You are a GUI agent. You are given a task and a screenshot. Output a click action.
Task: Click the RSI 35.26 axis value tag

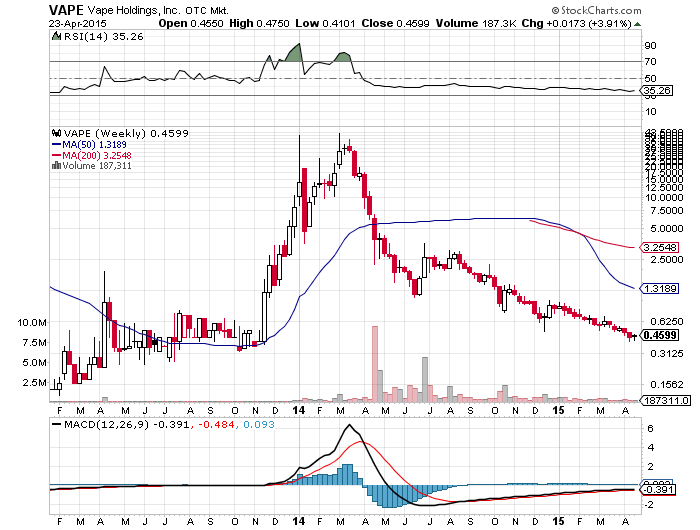click(657, 91)
